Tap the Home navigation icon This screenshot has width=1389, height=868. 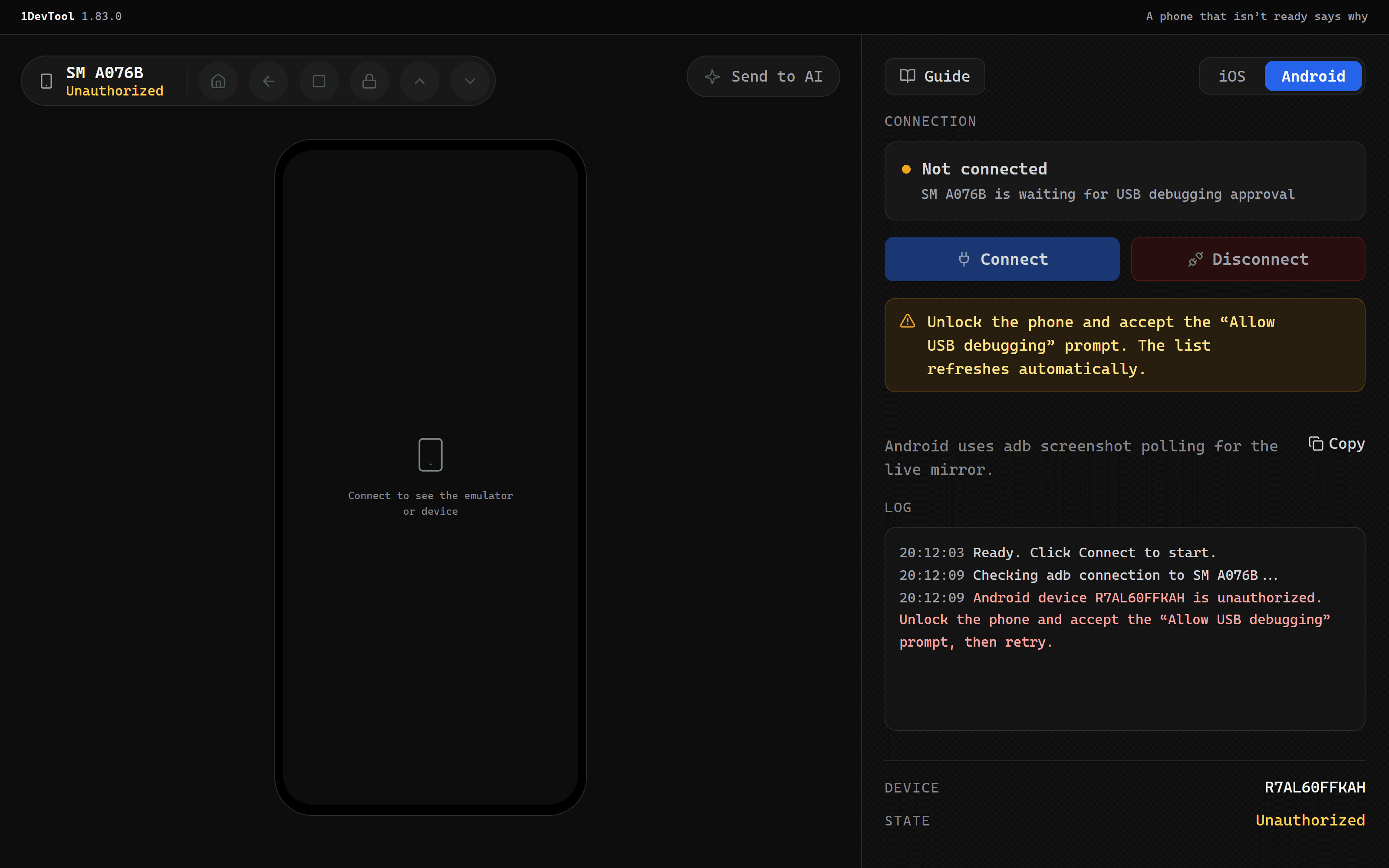click(218, 81)
